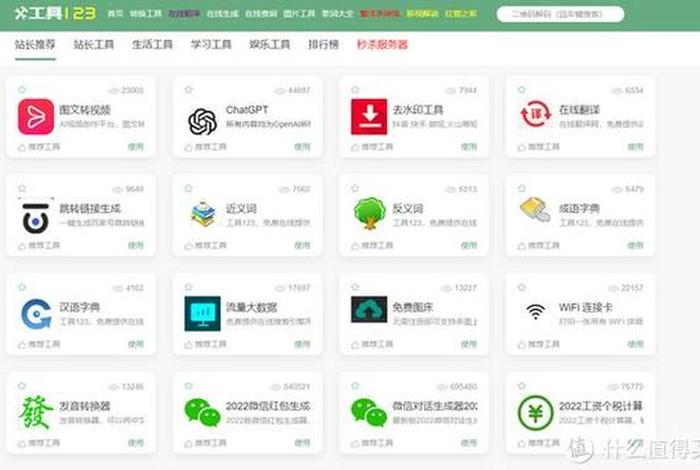Favorite 图文转视频 with its star
The image size is (700, 470).
point(22,90)
